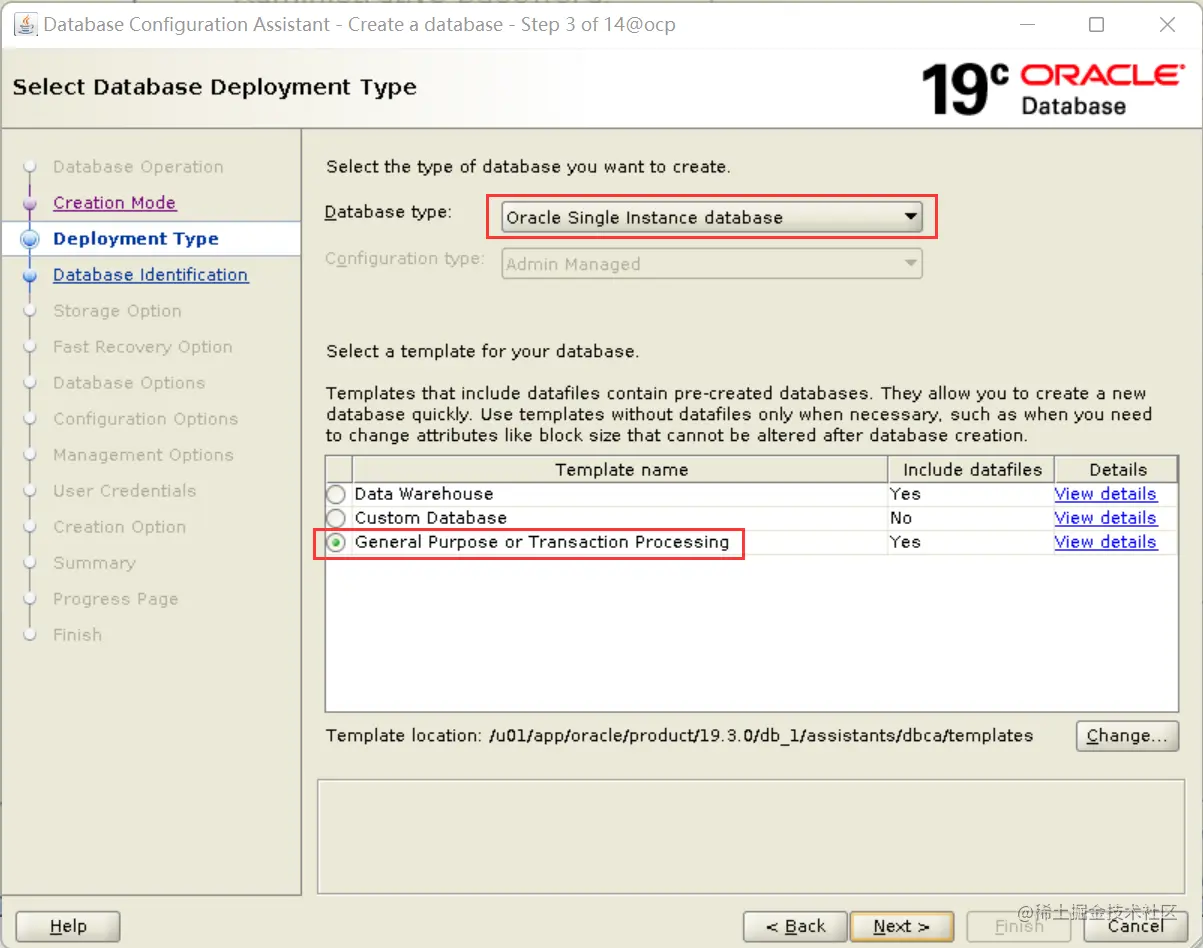This screenshot has height=948, width=1203.
Task: Click the Database Operation step
Action: click(x=138, y=167)
